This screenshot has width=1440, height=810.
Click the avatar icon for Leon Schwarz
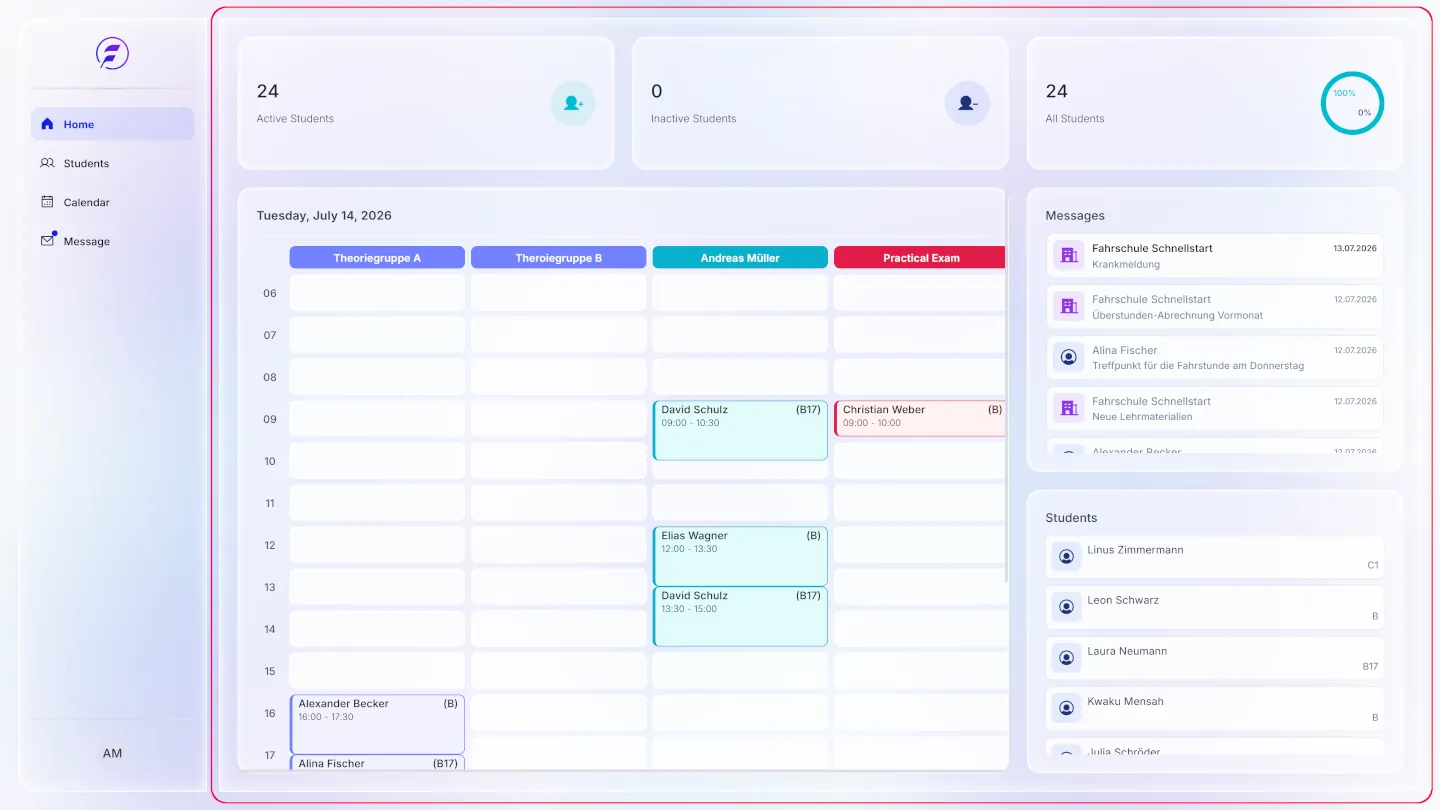[x=1066, y=607]
